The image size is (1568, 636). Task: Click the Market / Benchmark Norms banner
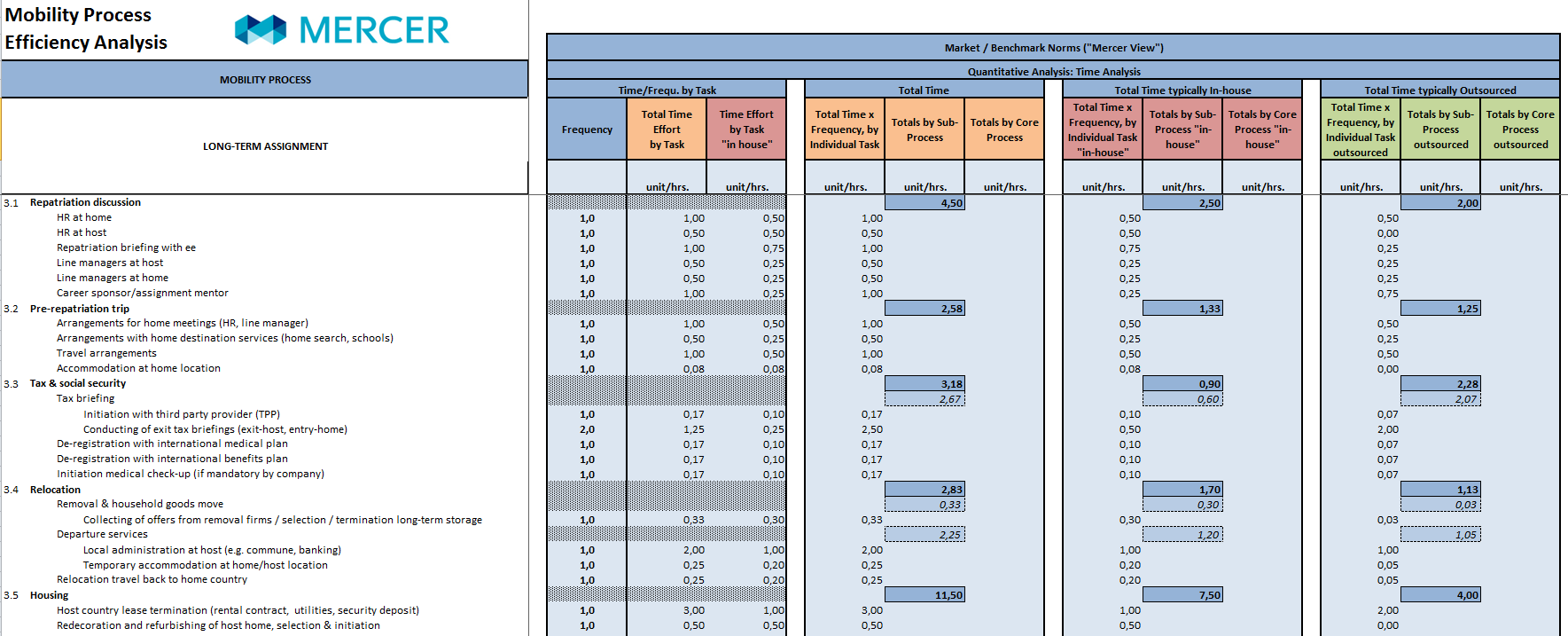(x=1053, y=48)
